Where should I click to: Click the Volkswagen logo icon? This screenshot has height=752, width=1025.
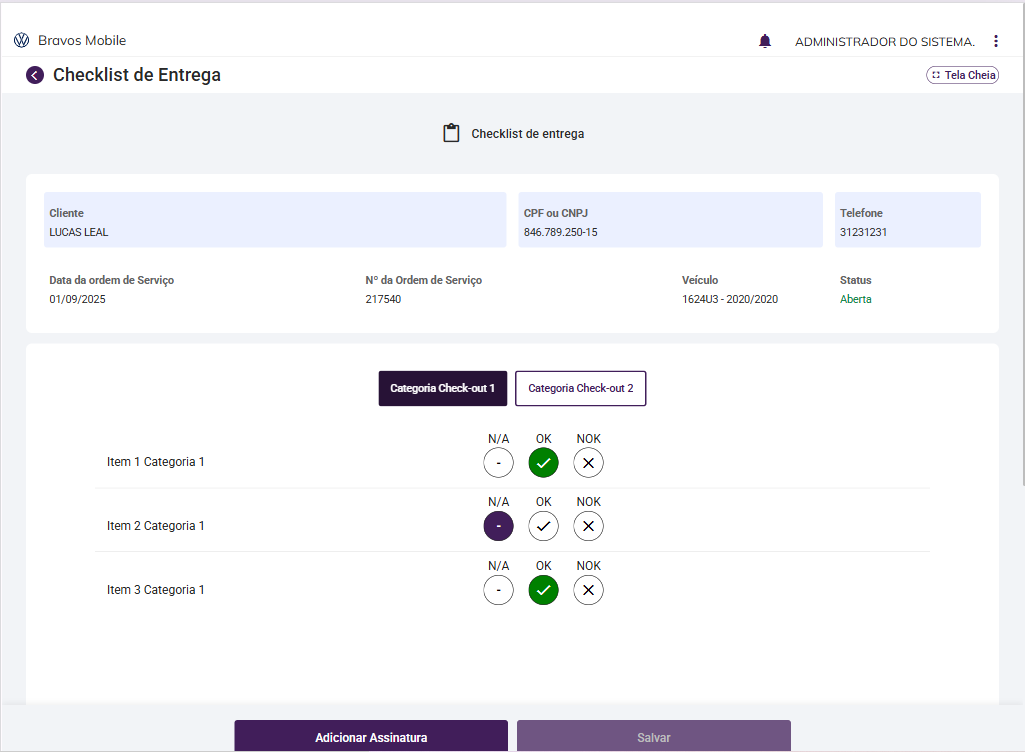(21, 41)
